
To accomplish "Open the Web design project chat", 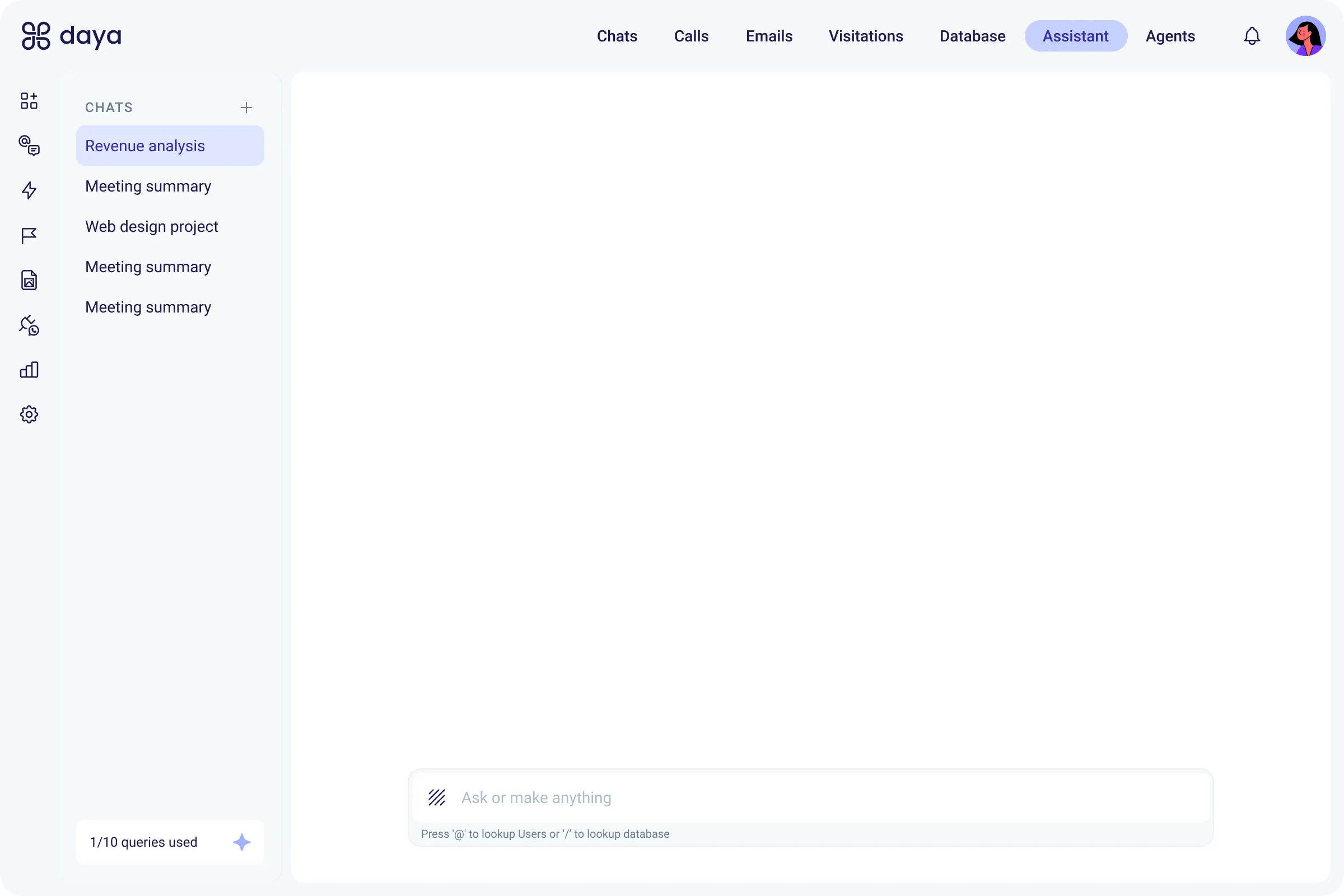I will (x=151, y=226).
